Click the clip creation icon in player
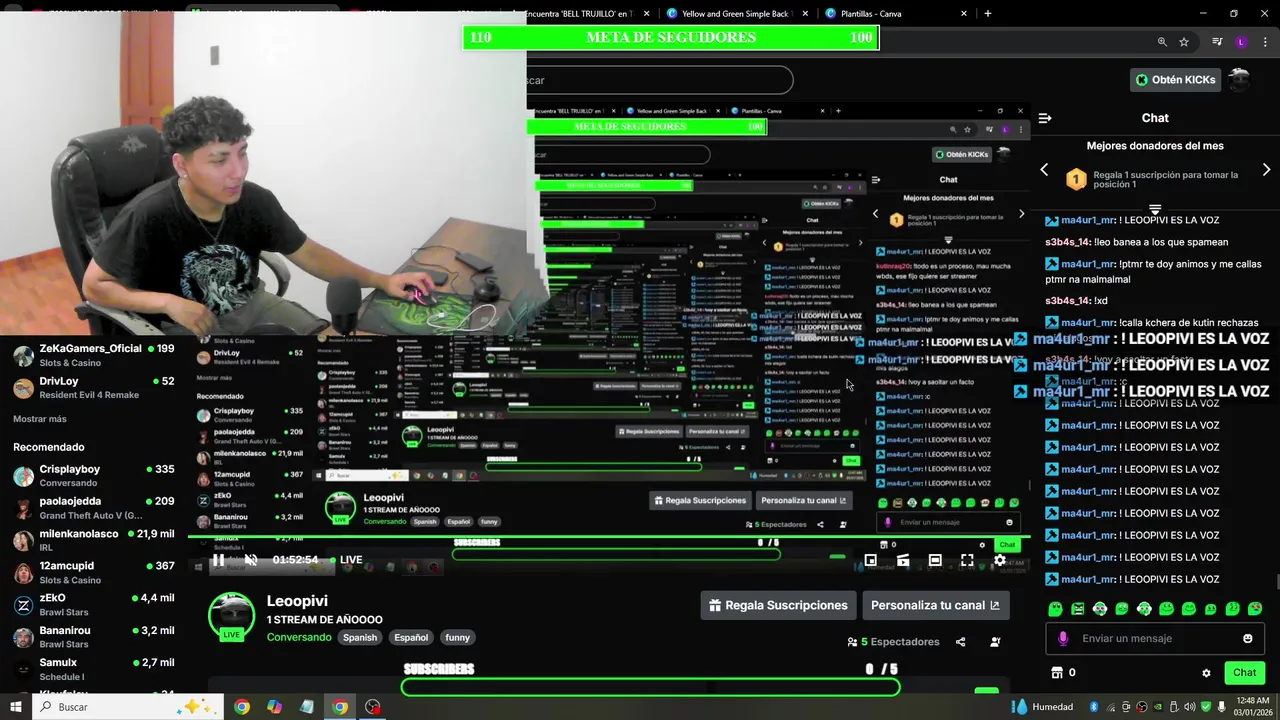The width and height of the screenshot is (1280, 720). [903, 561]
